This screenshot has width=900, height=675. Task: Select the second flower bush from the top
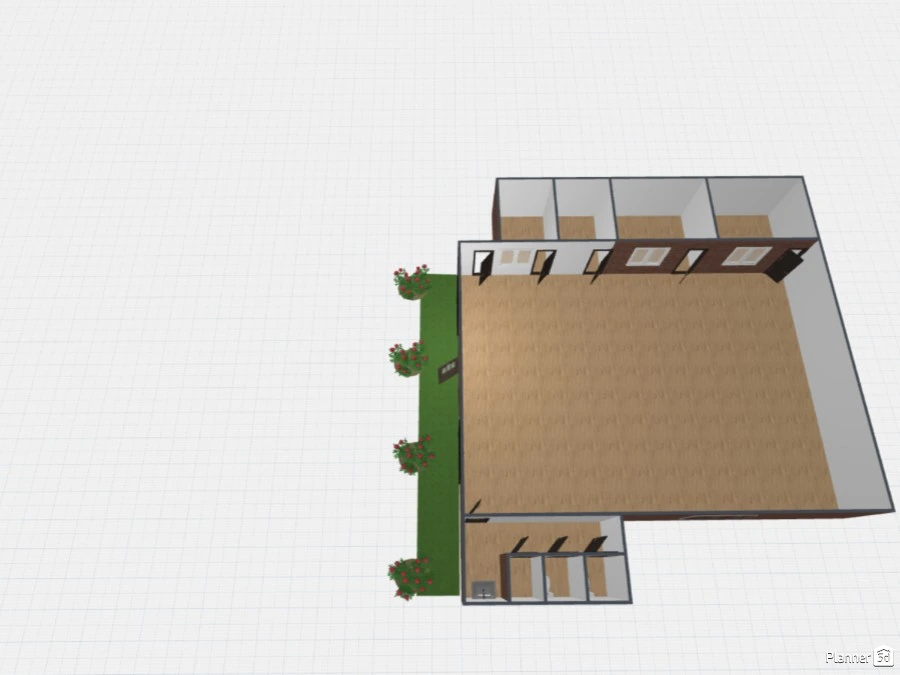tap(408, 358)
